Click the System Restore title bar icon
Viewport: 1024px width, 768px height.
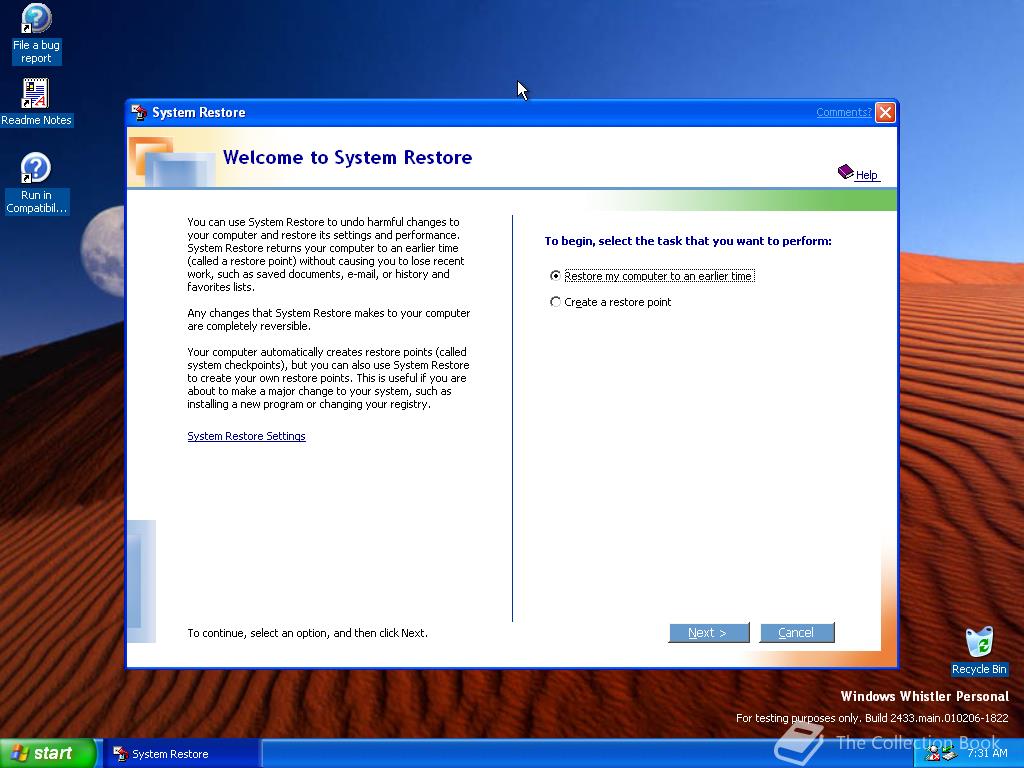tap(139, 112)
